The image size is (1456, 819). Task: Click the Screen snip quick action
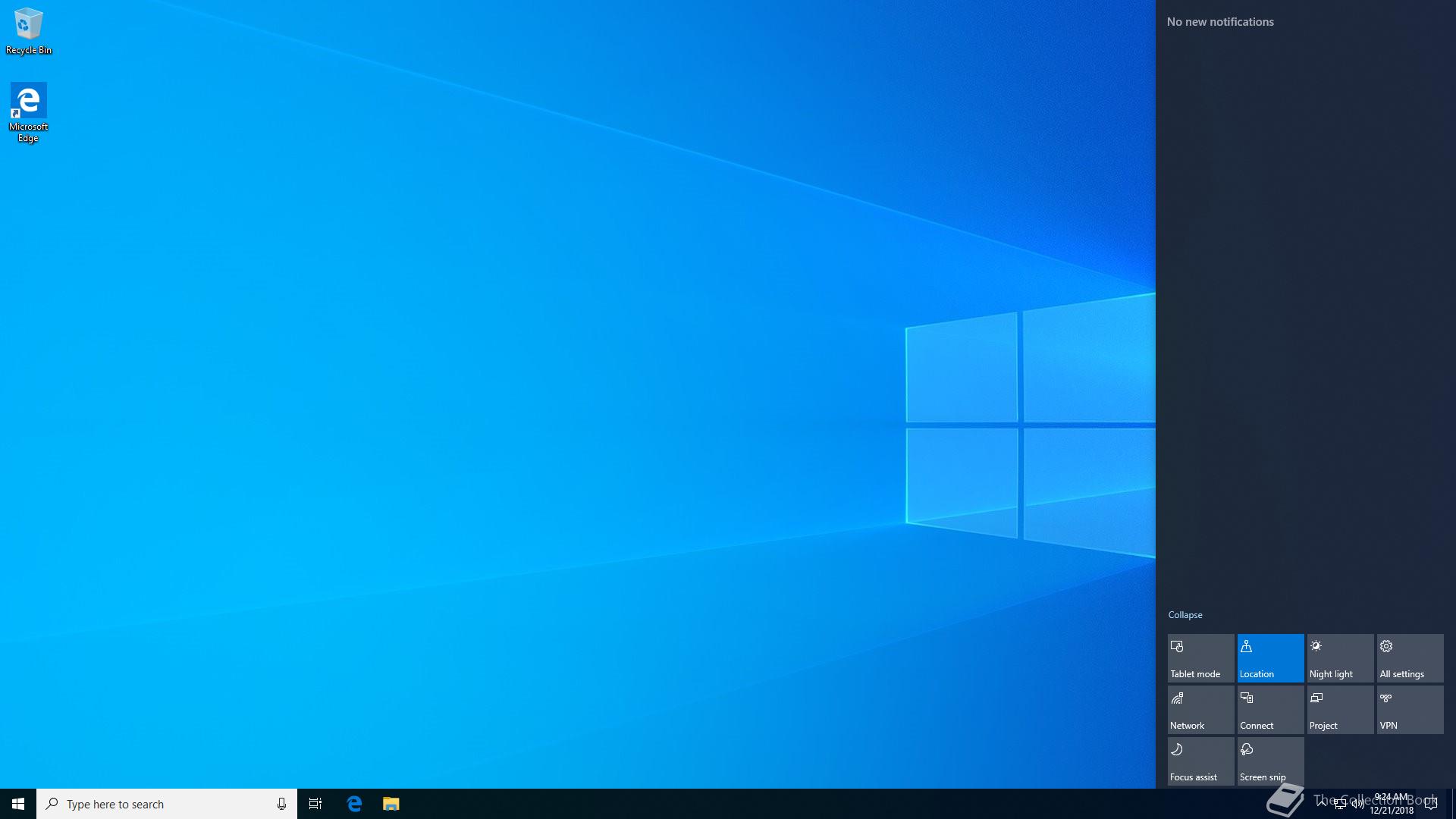coord(1270,761)
